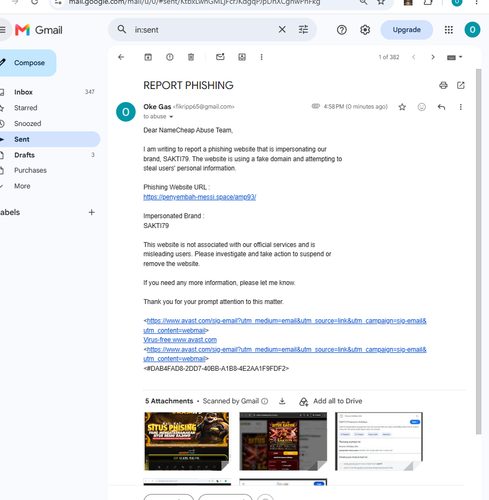This screenshot has width=489, height=500.
Task: Open the Google account avatar
Action: click(x=472, y=30)
